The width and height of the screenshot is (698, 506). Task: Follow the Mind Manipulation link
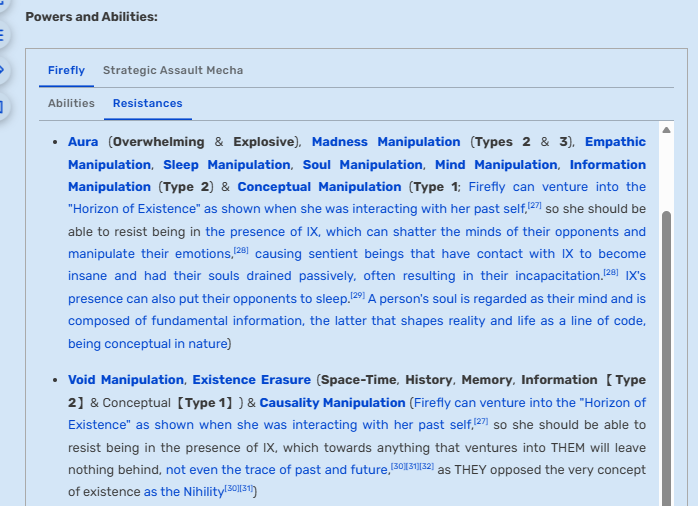point(496,165)
